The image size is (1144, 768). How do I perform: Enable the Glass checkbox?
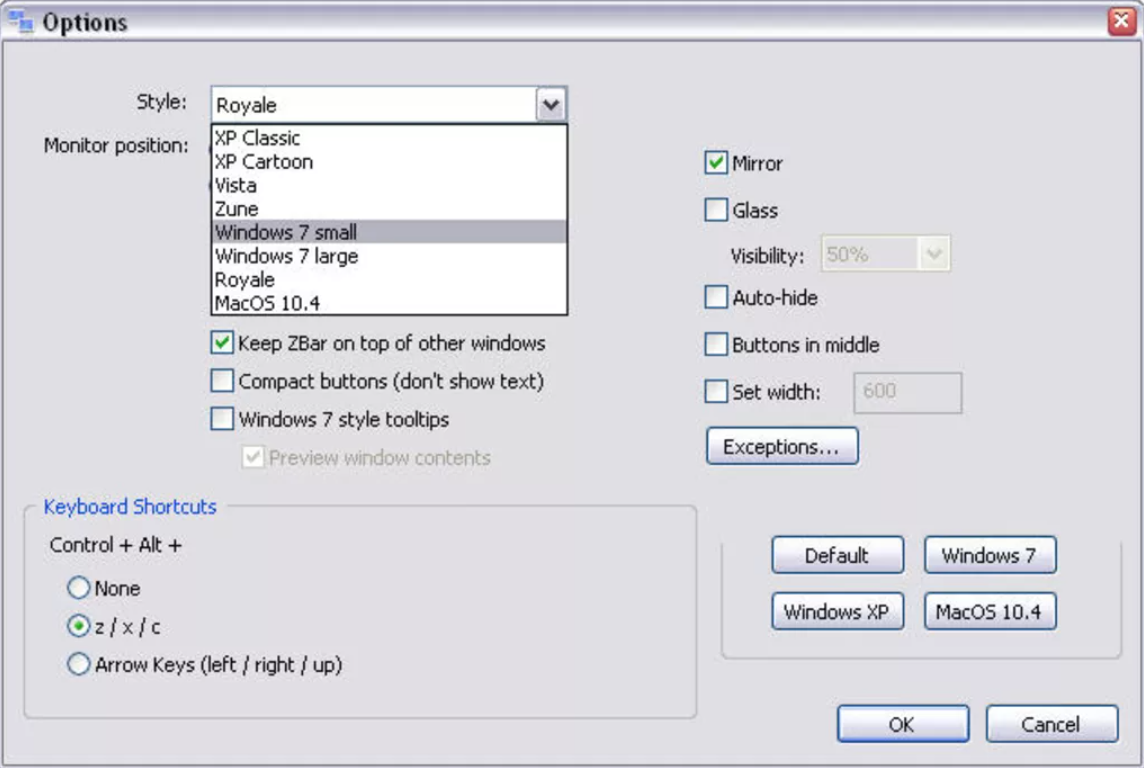pos(716,210)
